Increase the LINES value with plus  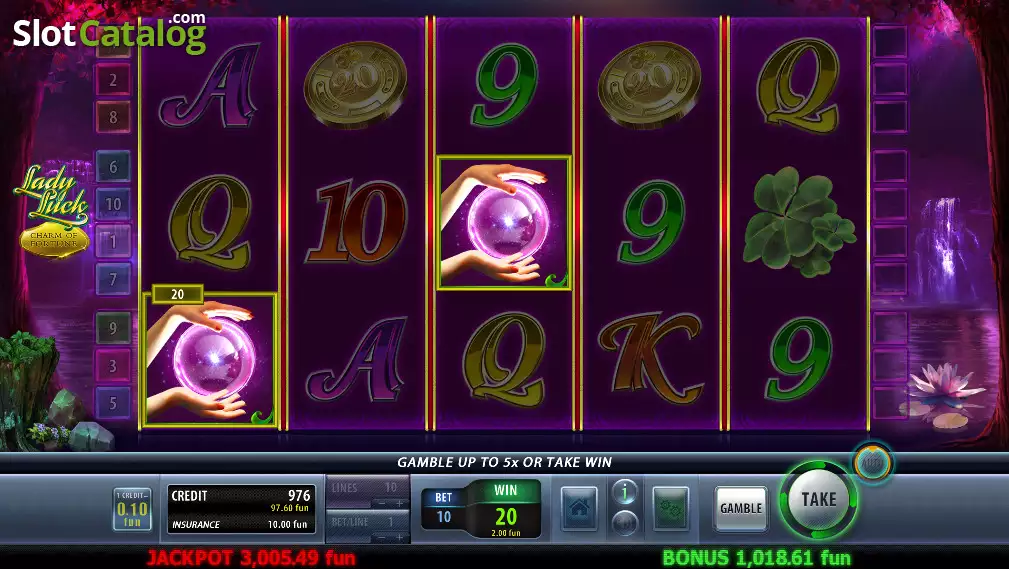pos(400,503)
